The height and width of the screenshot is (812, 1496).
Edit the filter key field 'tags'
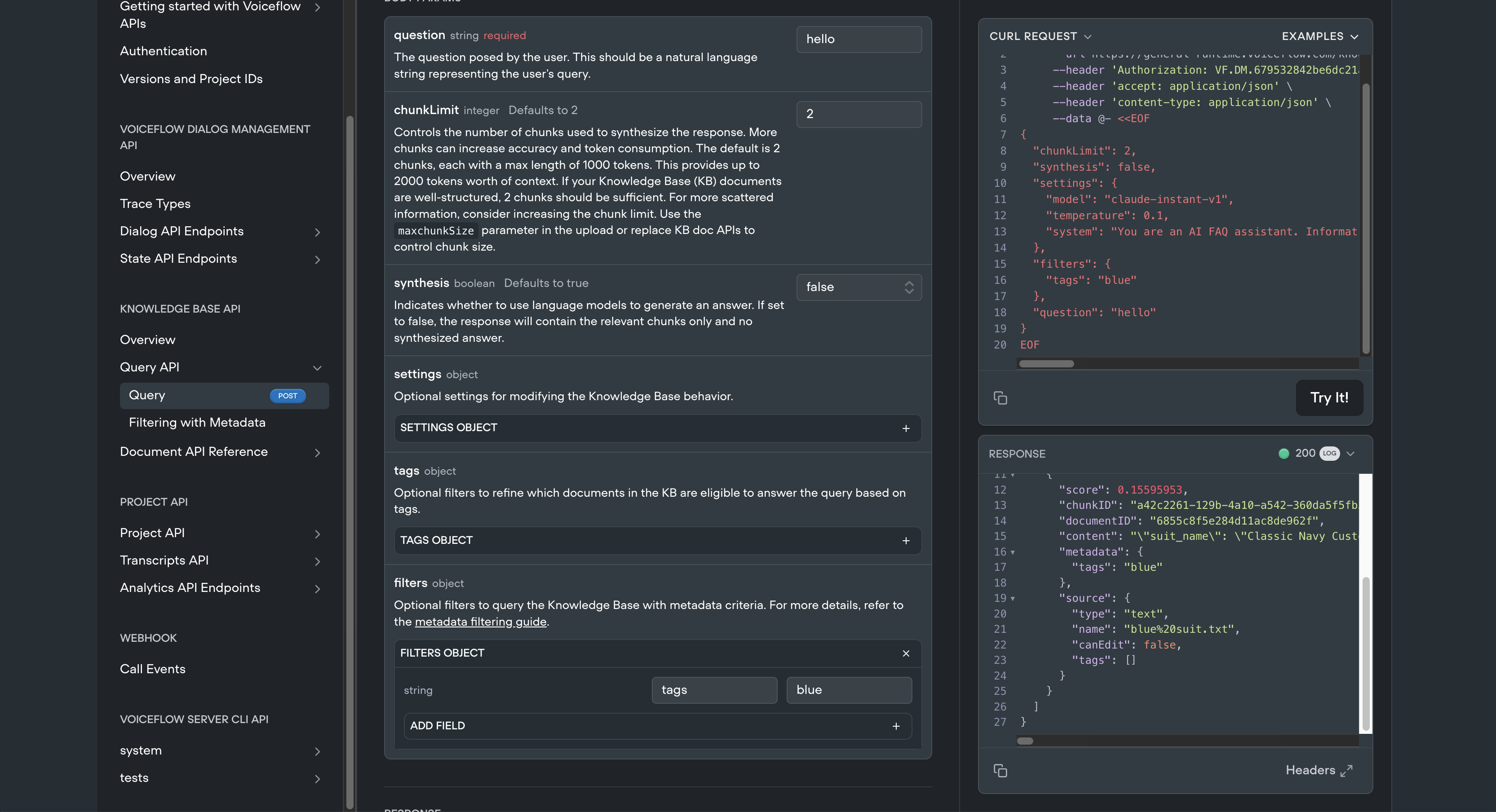coord(714,690)
